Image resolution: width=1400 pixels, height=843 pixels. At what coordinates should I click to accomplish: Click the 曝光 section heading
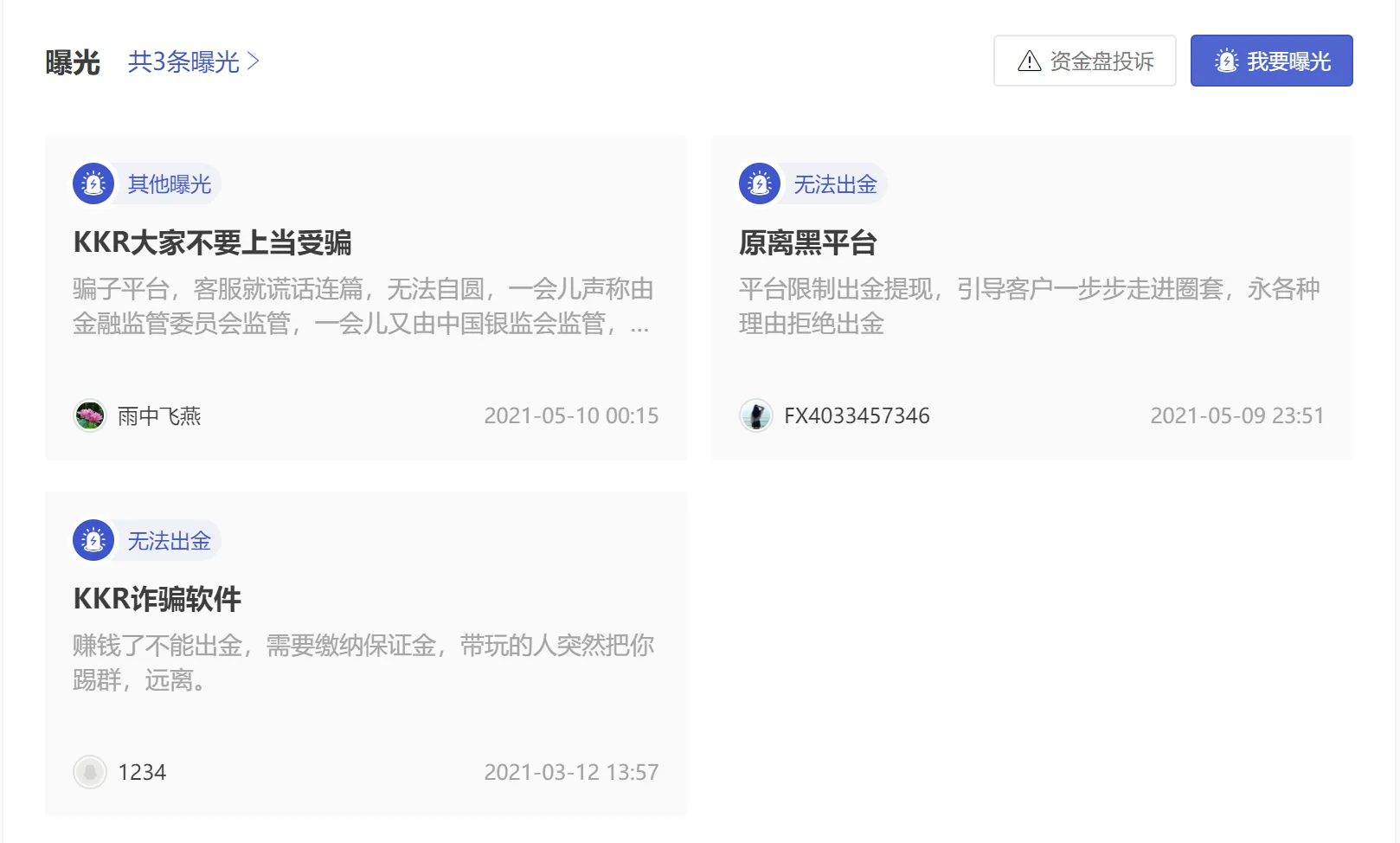click(x=73, y=62)
